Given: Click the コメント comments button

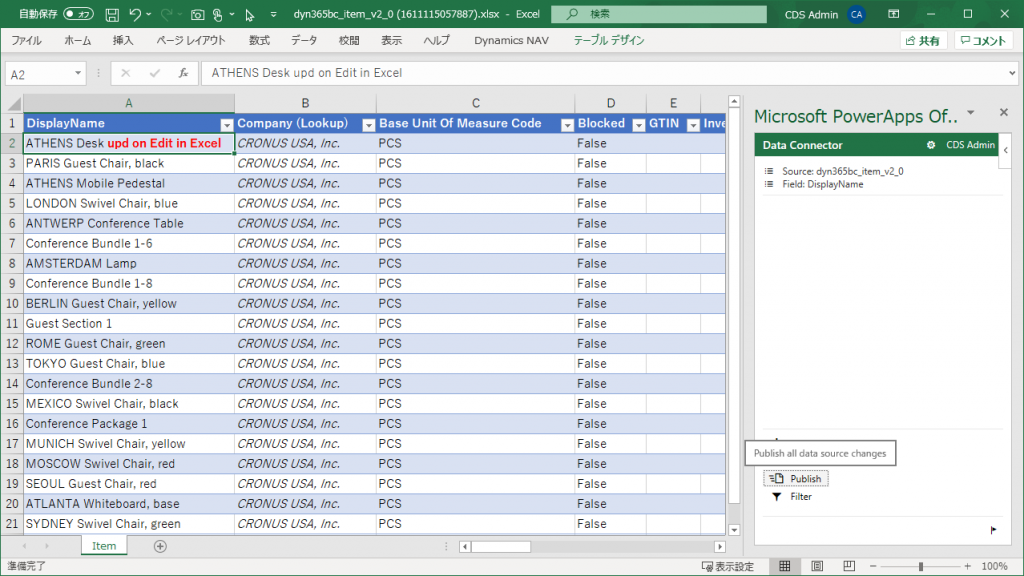Looking at the screenshot, I should click(984, 40).
